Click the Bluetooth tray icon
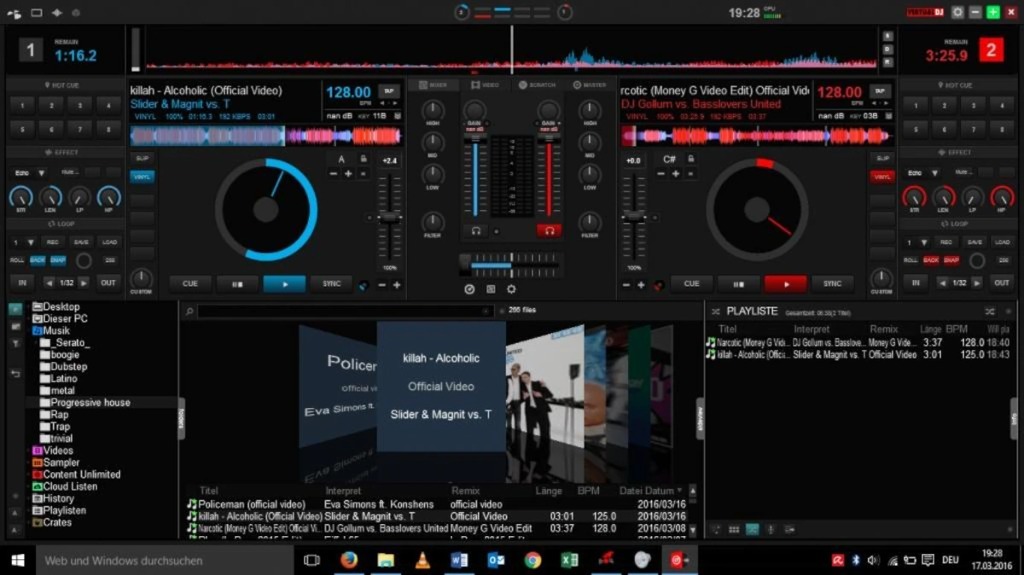 point(856,560)
